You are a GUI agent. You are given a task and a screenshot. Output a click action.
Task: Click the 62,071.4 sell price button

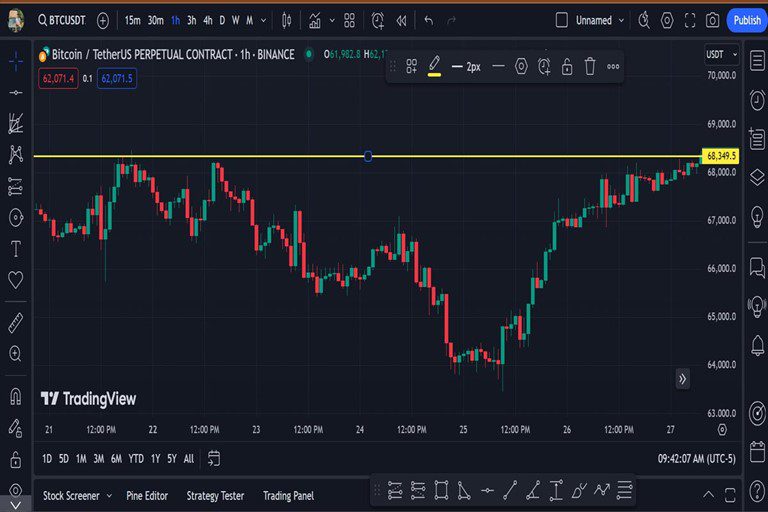(58, 78)
